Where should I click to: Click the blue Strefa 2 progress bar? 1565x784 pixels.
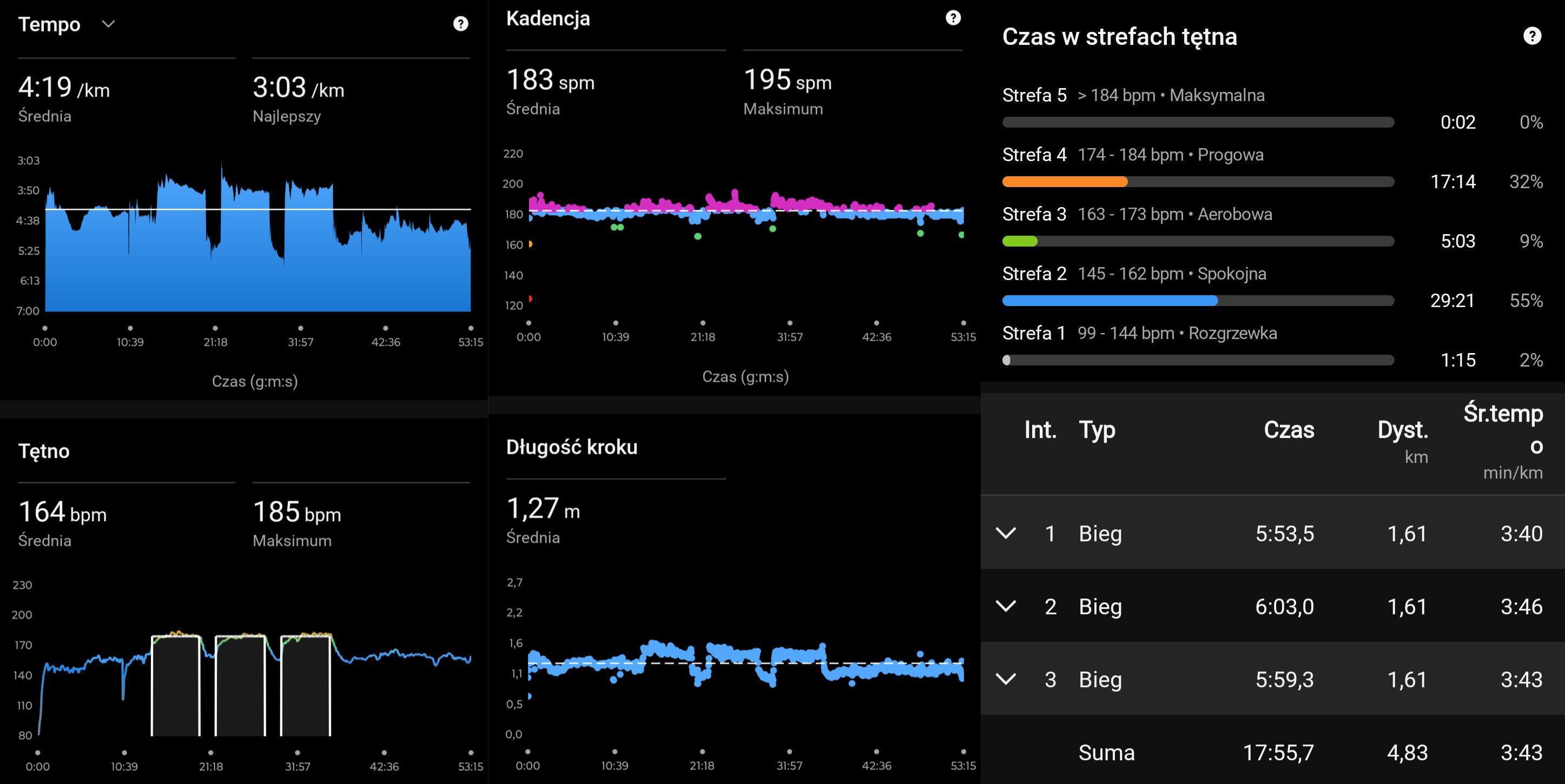(x=1110, y=301)
